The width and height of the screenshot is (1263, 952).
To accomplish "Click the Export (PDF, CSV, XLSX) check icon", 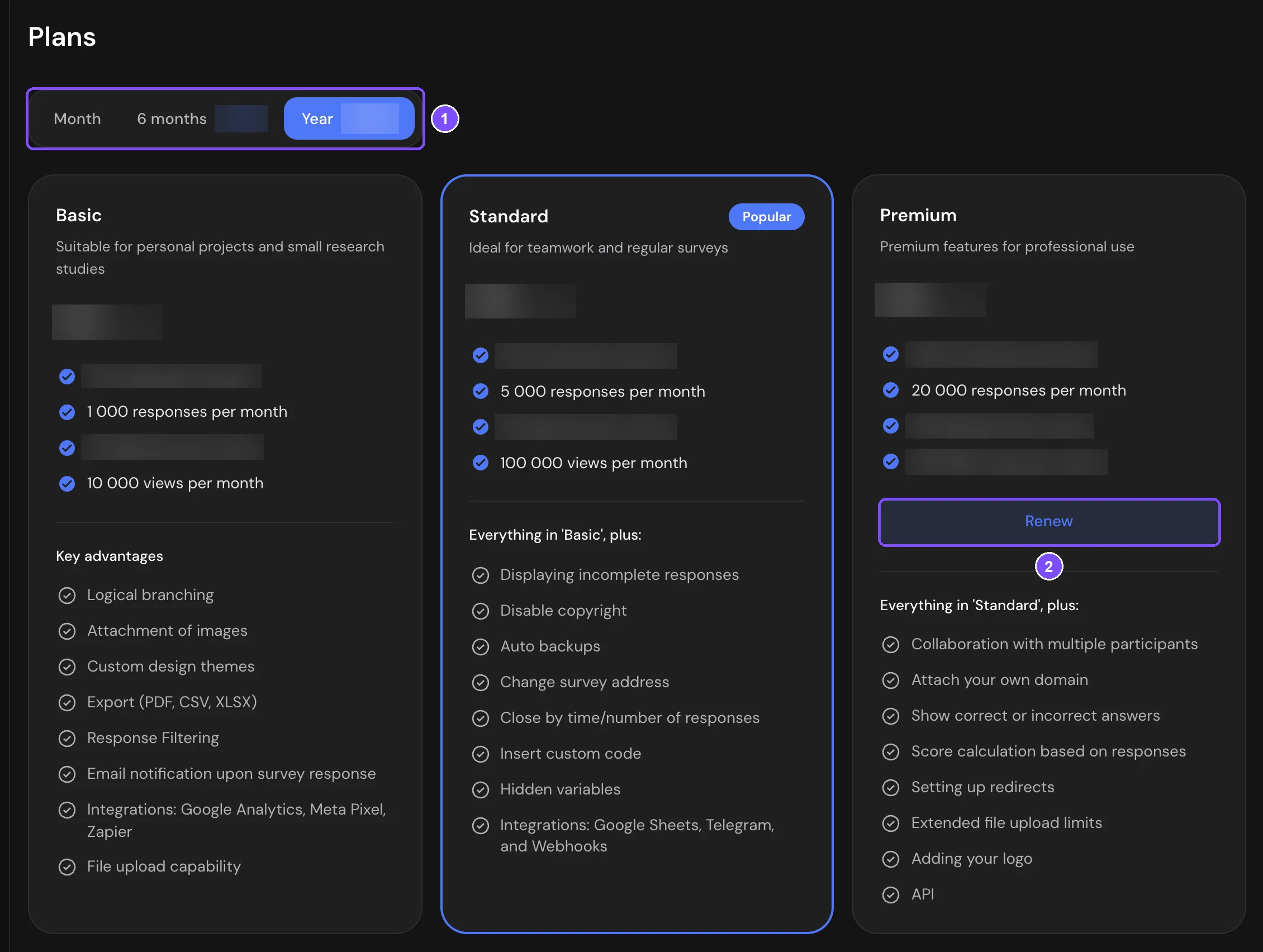I will 67,703.
